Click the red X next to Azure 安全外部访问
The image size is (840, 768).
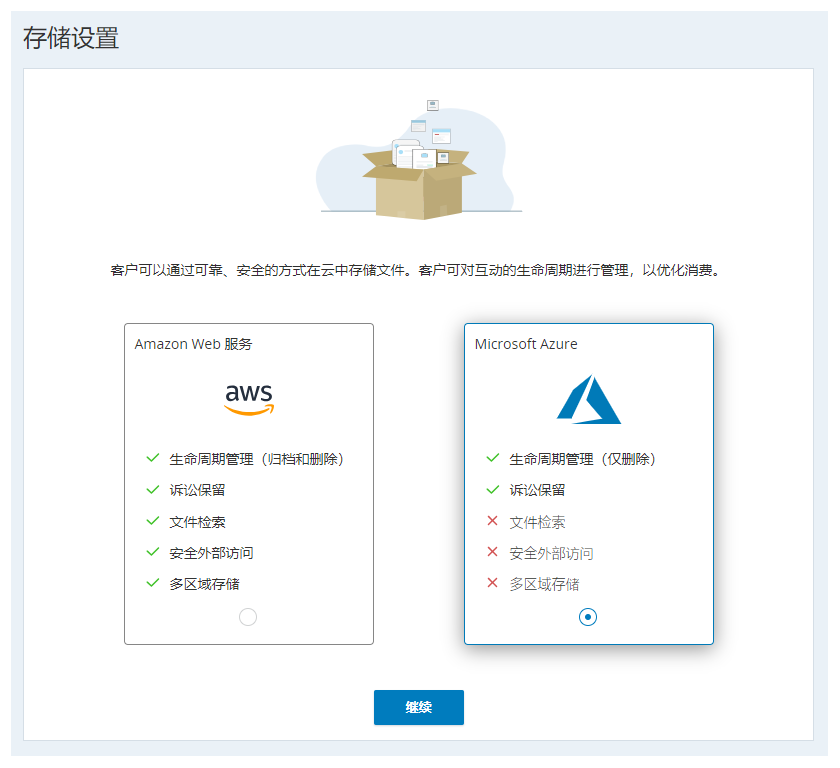click(492, 552)
